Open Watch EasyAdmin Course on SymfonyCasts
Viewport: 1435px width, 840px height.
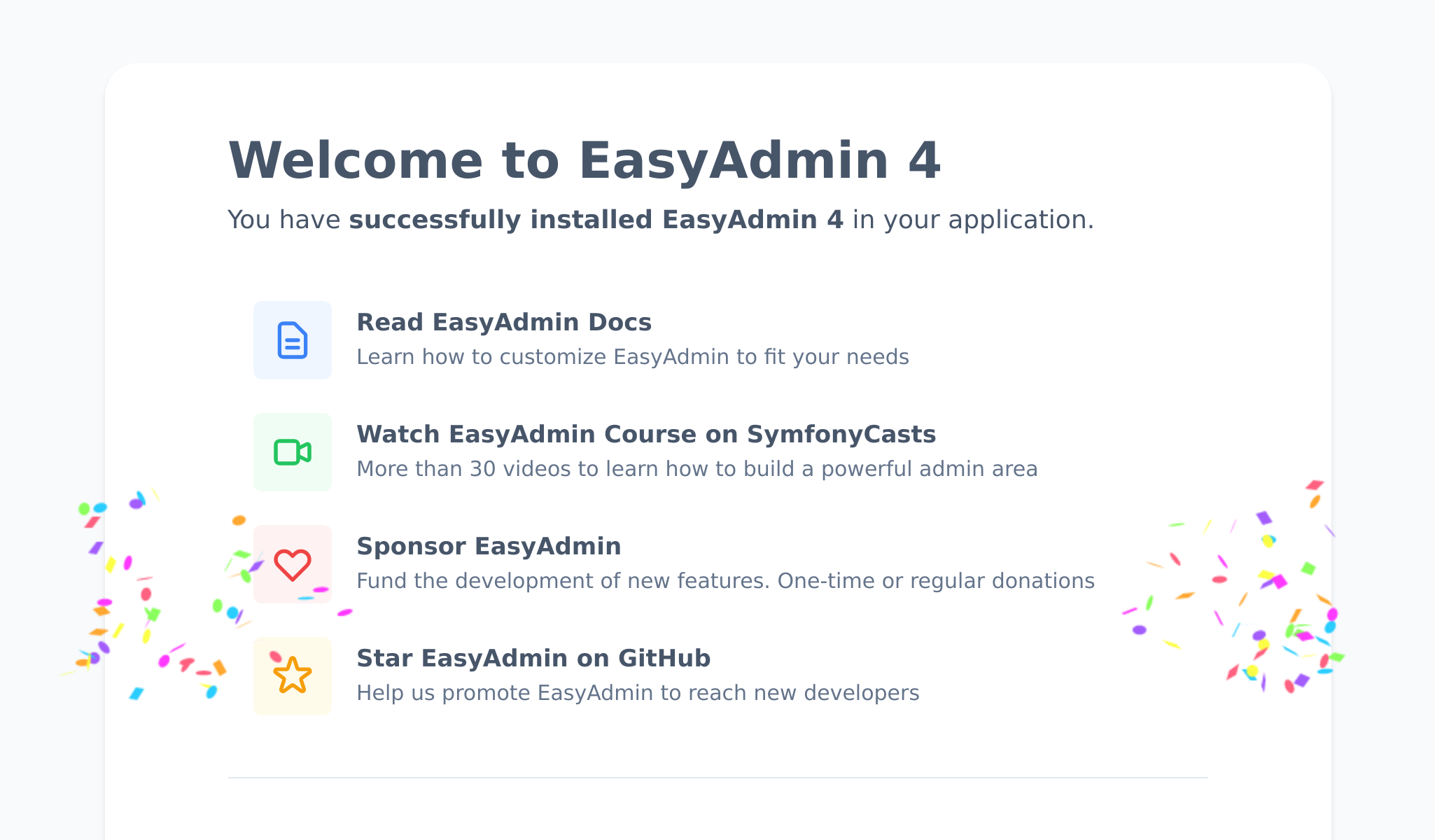646,434
